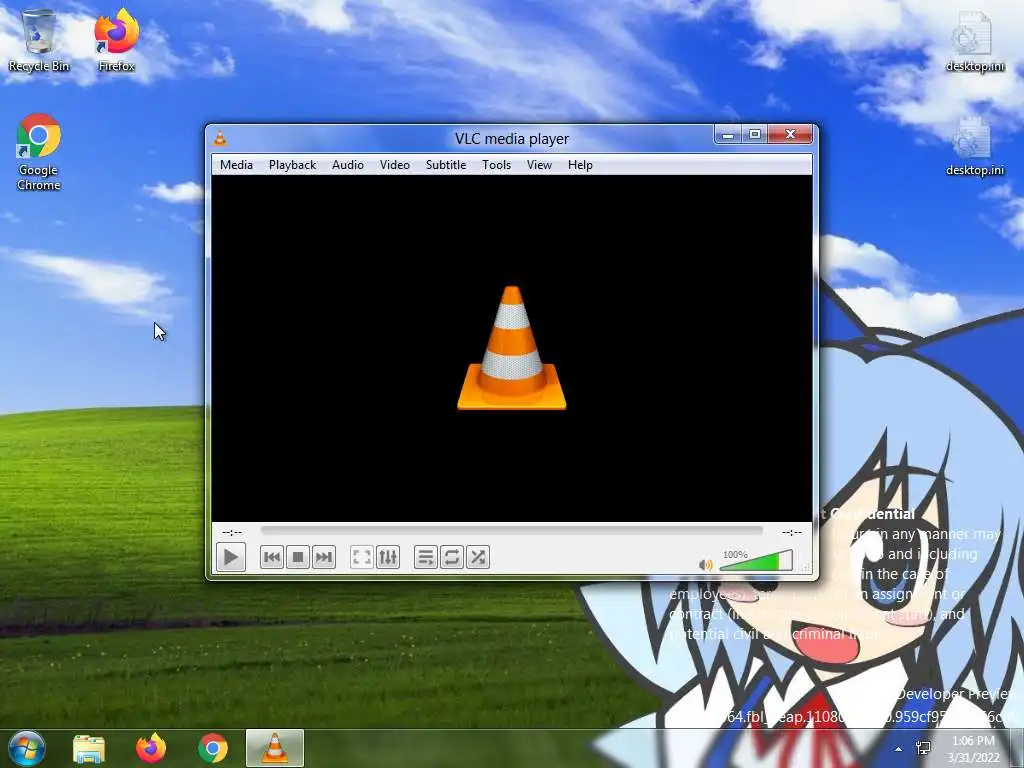
Task: Select the Recycle Bin desktop icon
Action: (x=39, y=40)
